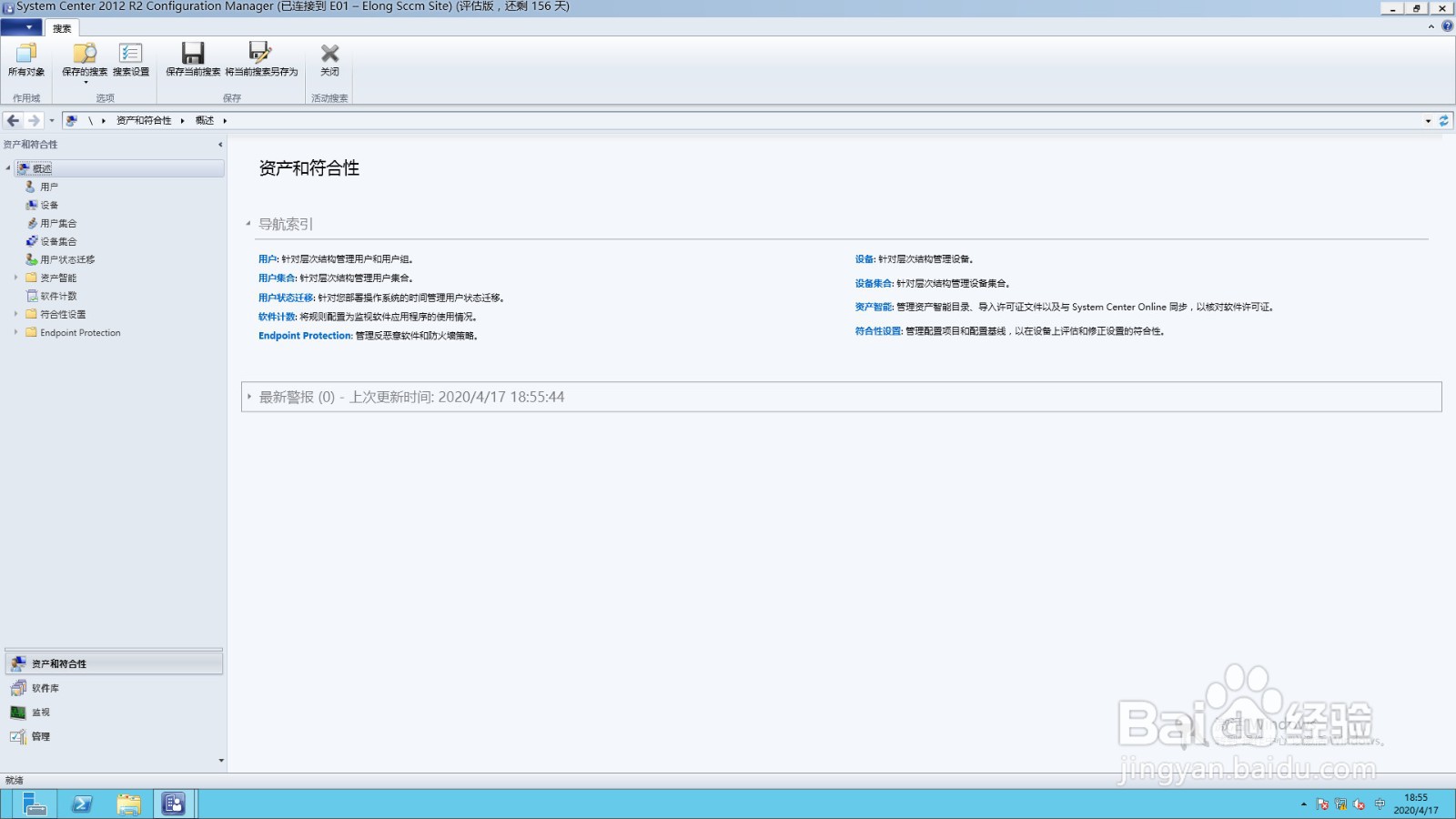Screen dimensions: 1456x819
Task: Open the 设备集合 link in the navigation index
Action: [874, 283]
